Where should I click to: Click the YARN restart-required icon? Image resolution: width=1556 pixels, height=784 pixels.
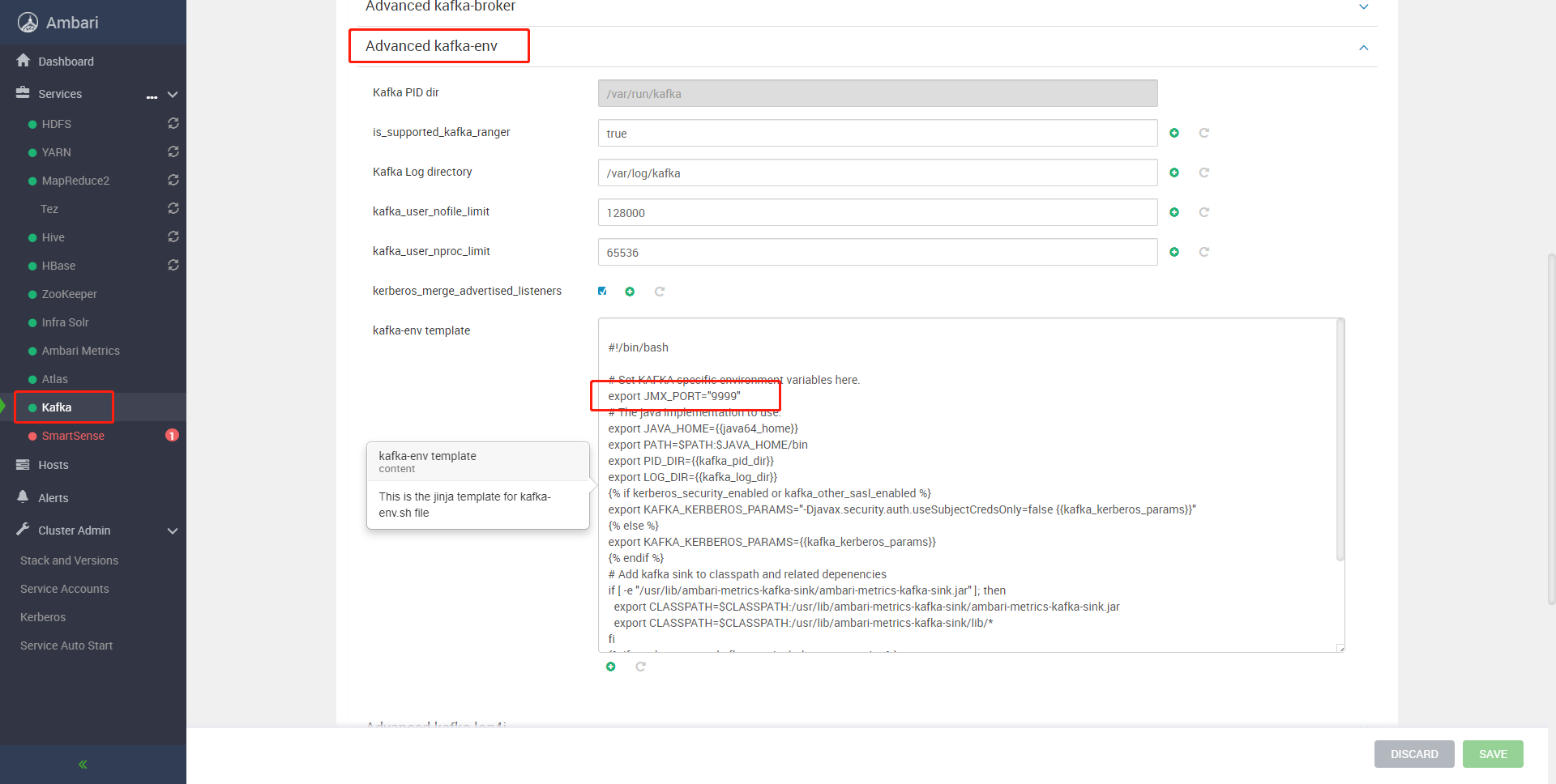pyautogui.click(x=173, y=151)
